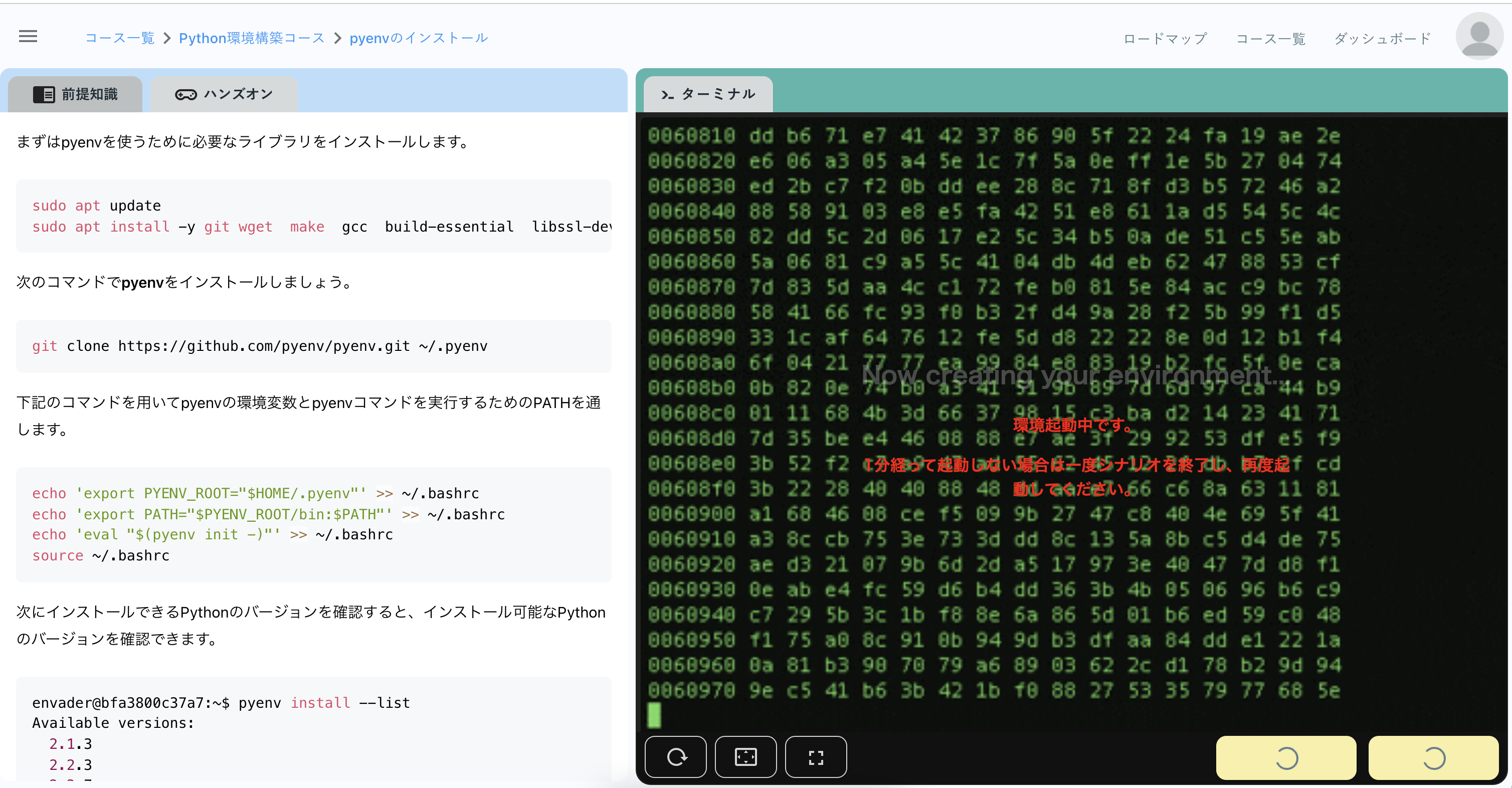Enter fullscreen mode for the terminal
The image size is (1512, 788).
[x=816, y=757]
